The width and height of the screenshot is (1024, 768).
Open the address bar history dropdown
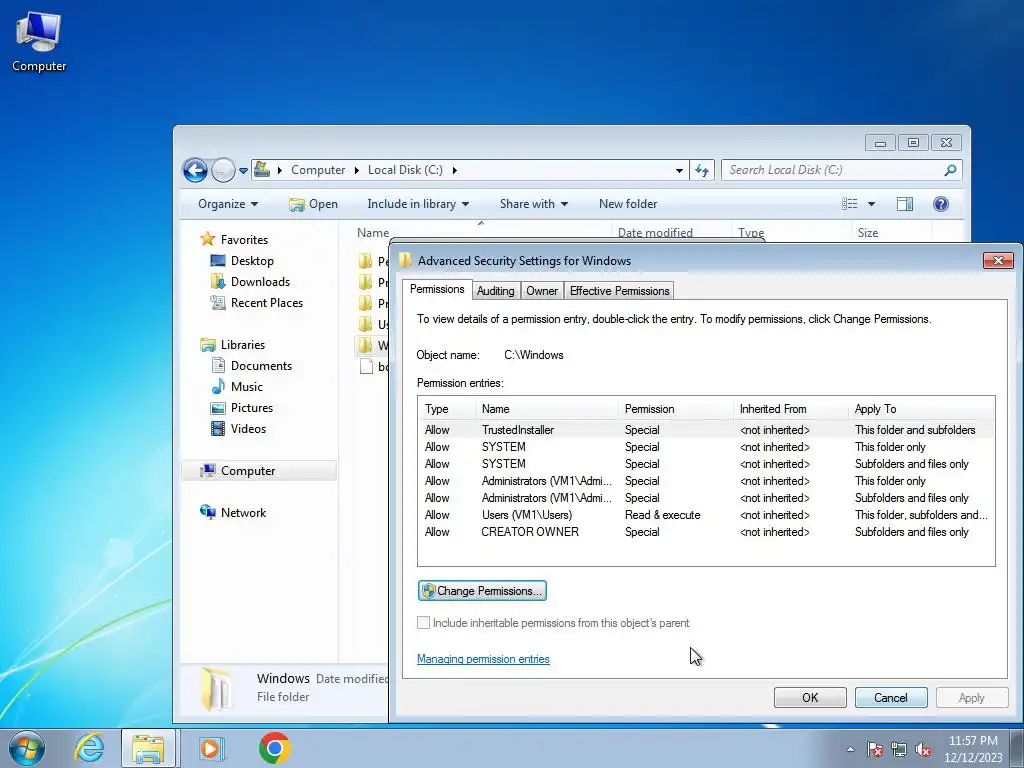[x=679, y=170]
